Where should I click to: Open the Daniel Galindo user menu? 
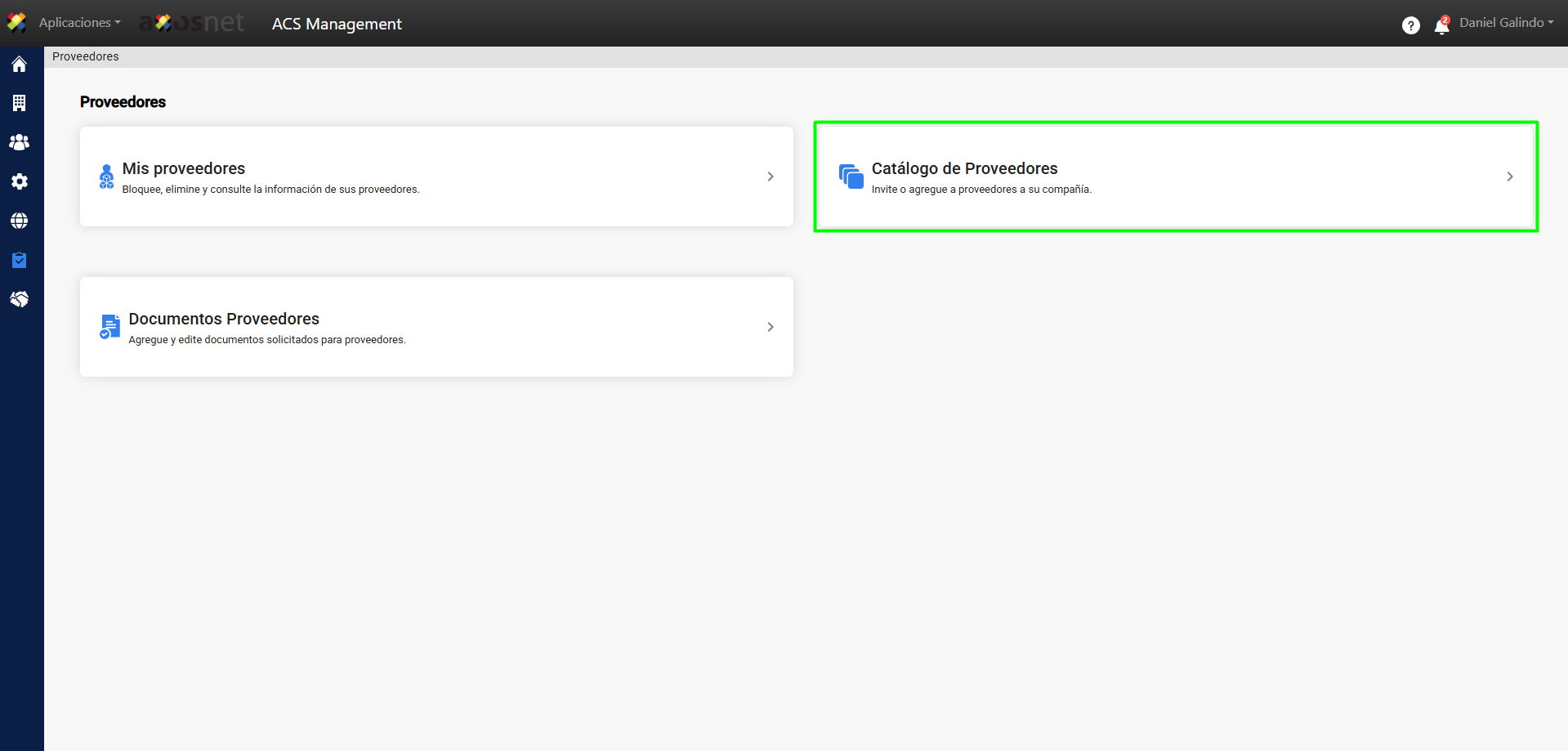click(x=1506, y=22)
